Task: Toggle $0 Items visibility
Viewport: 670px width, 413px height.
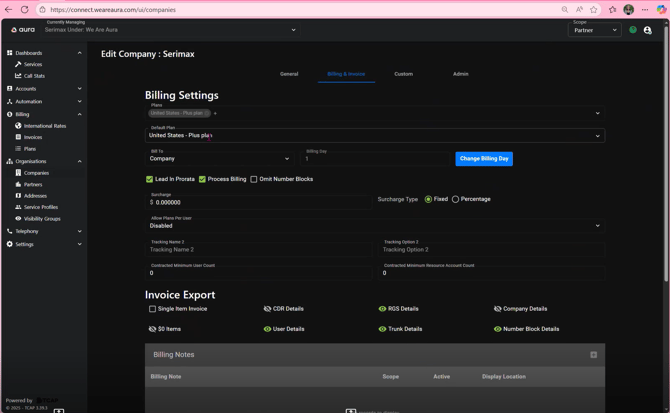Action: pyautogui.click(x=152, y=329)
